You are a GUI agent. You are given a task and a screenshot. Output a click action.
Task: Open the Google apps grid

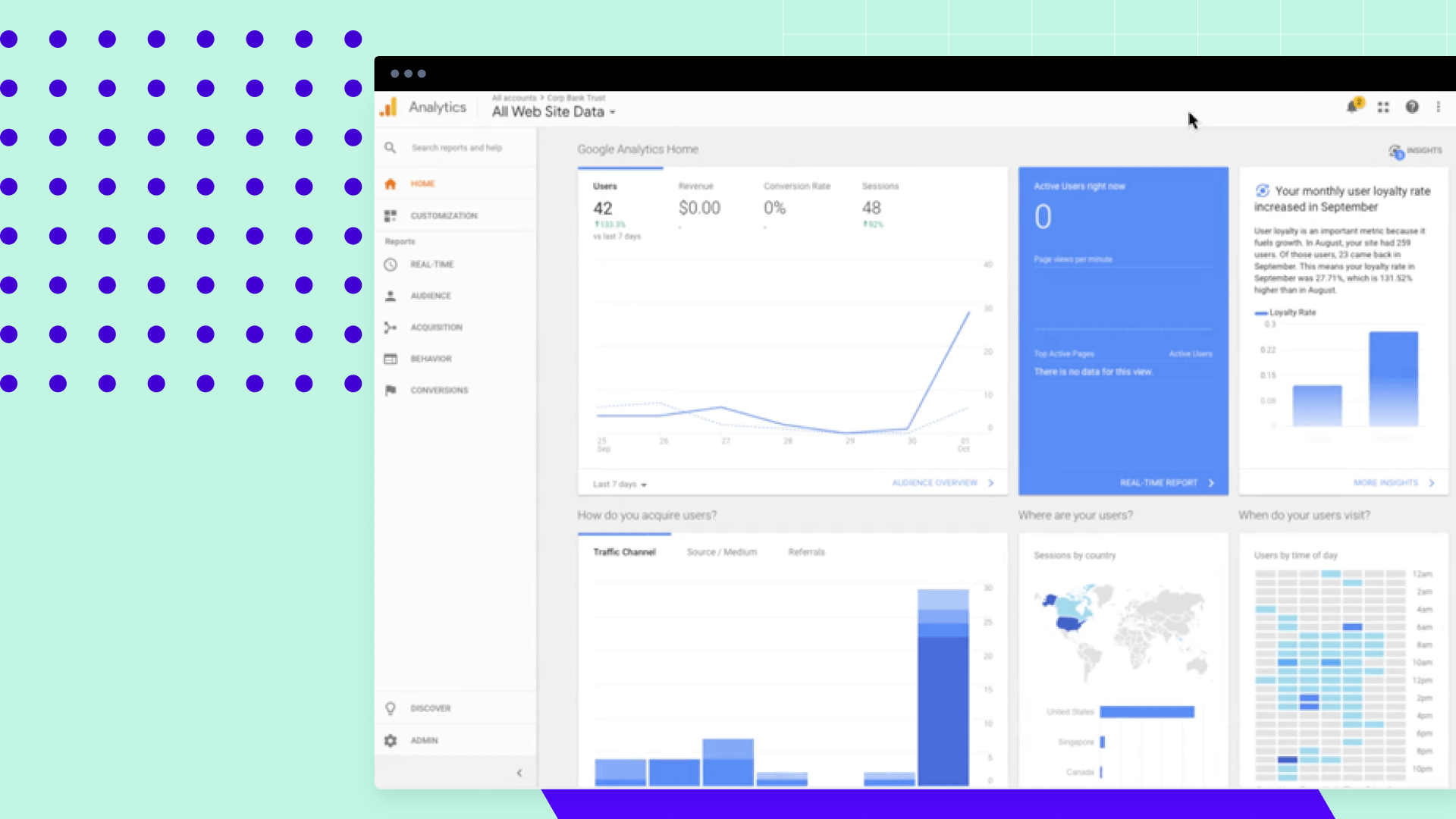click(1382, 107)
